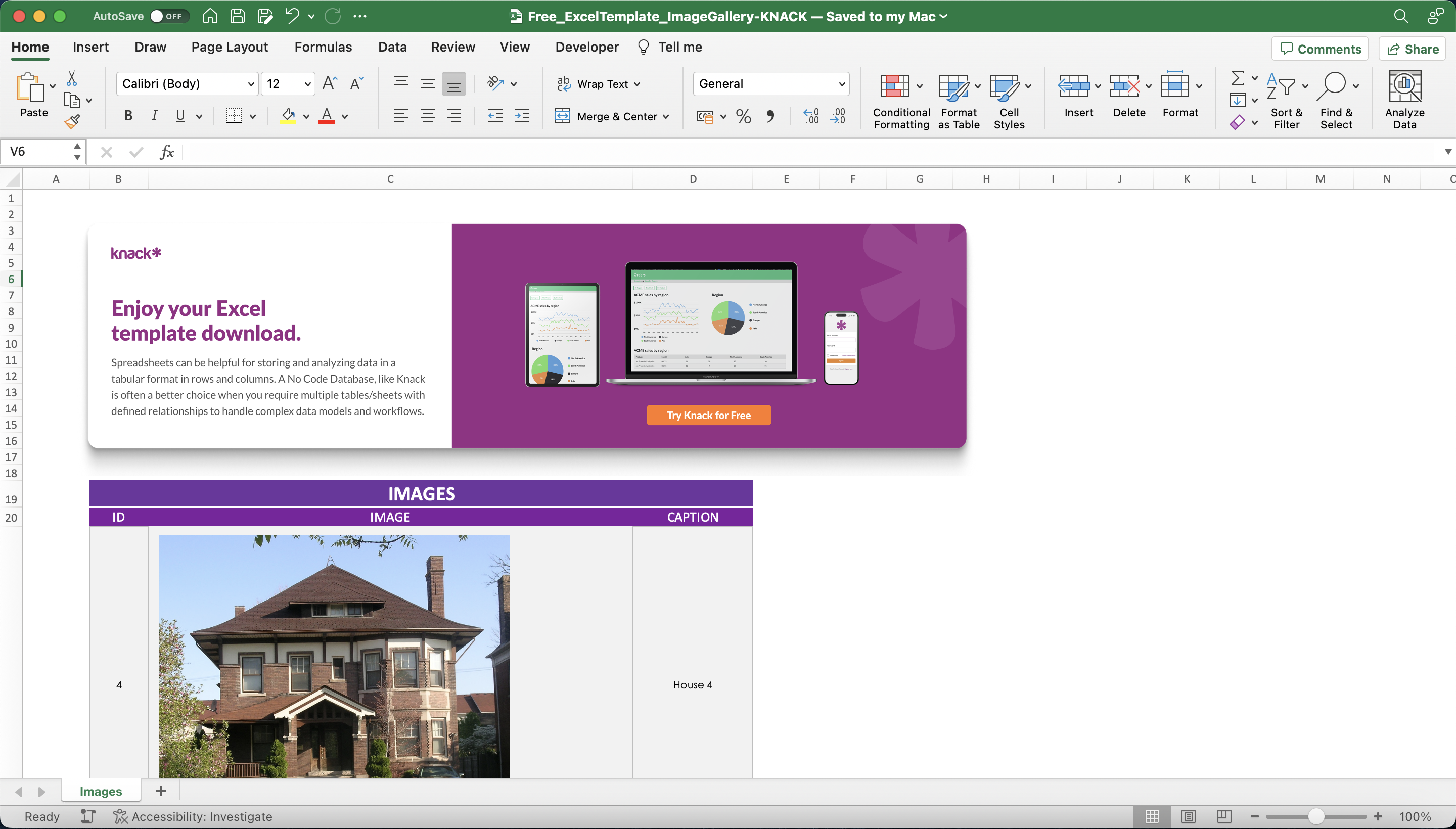Click the Underline toggle
The width and height of the screenshot is (1456, 829).
click(x=179, y=116)
